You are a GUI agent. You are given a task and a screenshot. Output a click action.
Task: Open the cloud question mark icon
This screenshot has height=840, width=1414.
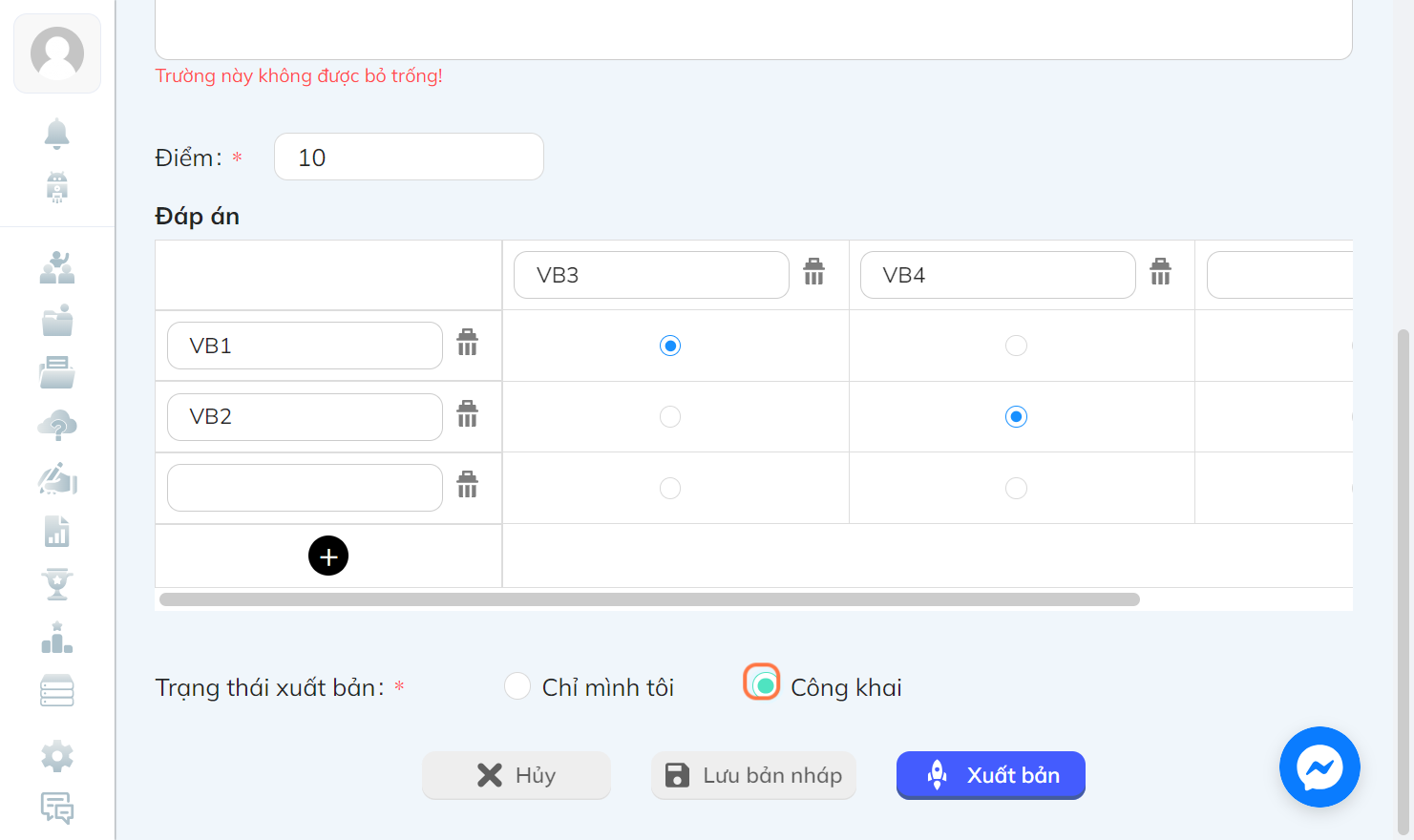[57, 426]
